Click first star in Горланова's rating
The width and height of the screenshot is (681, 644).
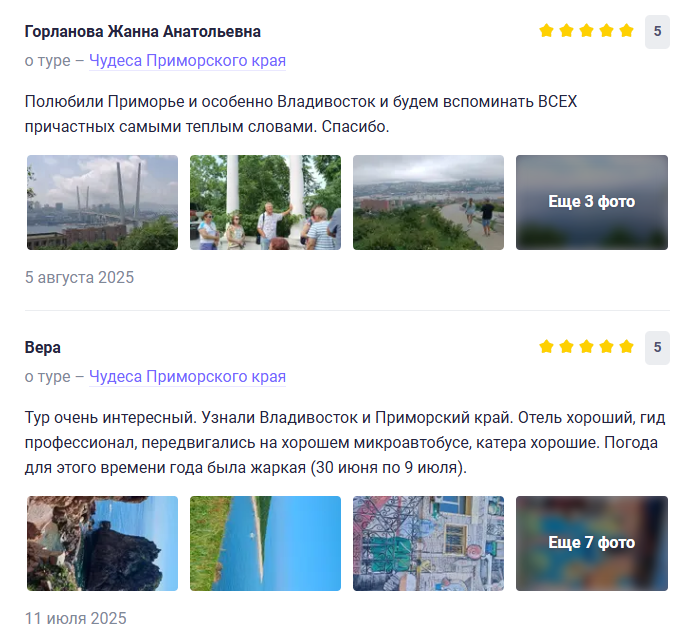tap(546, 31)
